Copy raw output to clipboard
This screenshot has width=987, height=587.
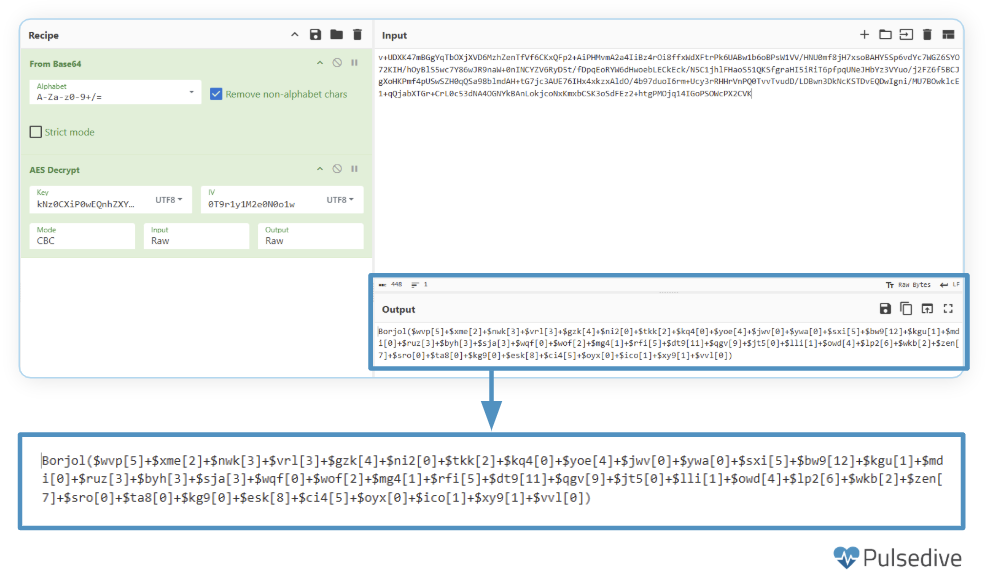click(906, 309)
